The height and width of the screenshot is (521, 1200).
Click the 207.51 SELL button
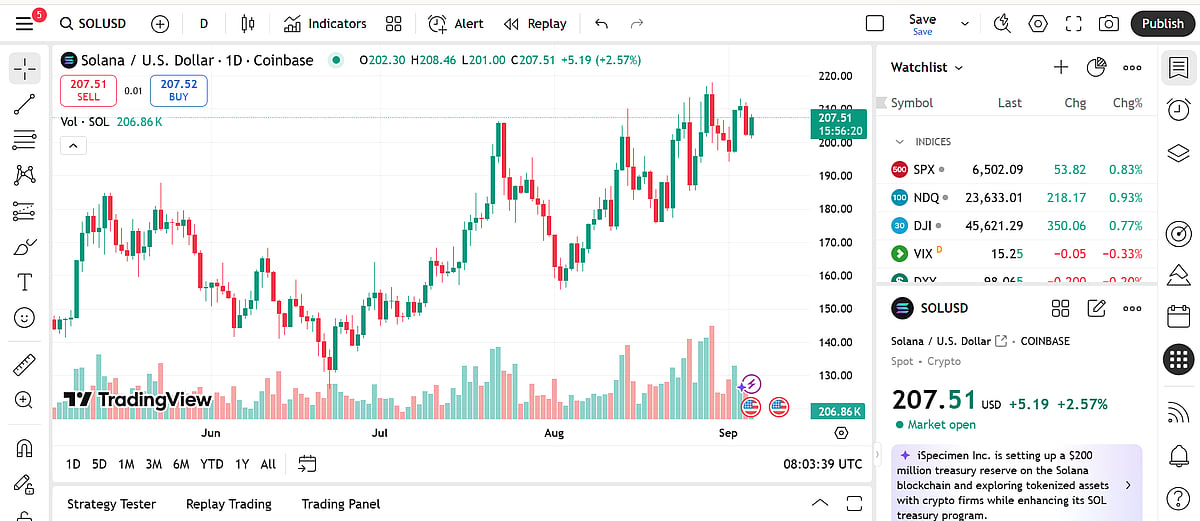pyautogui.click(x=88, y=90)
